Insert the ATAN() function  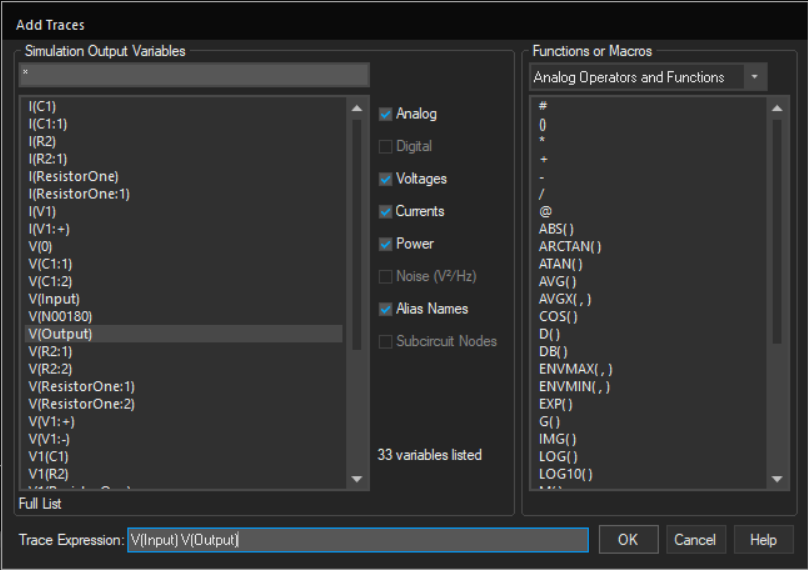pos(561,264)
